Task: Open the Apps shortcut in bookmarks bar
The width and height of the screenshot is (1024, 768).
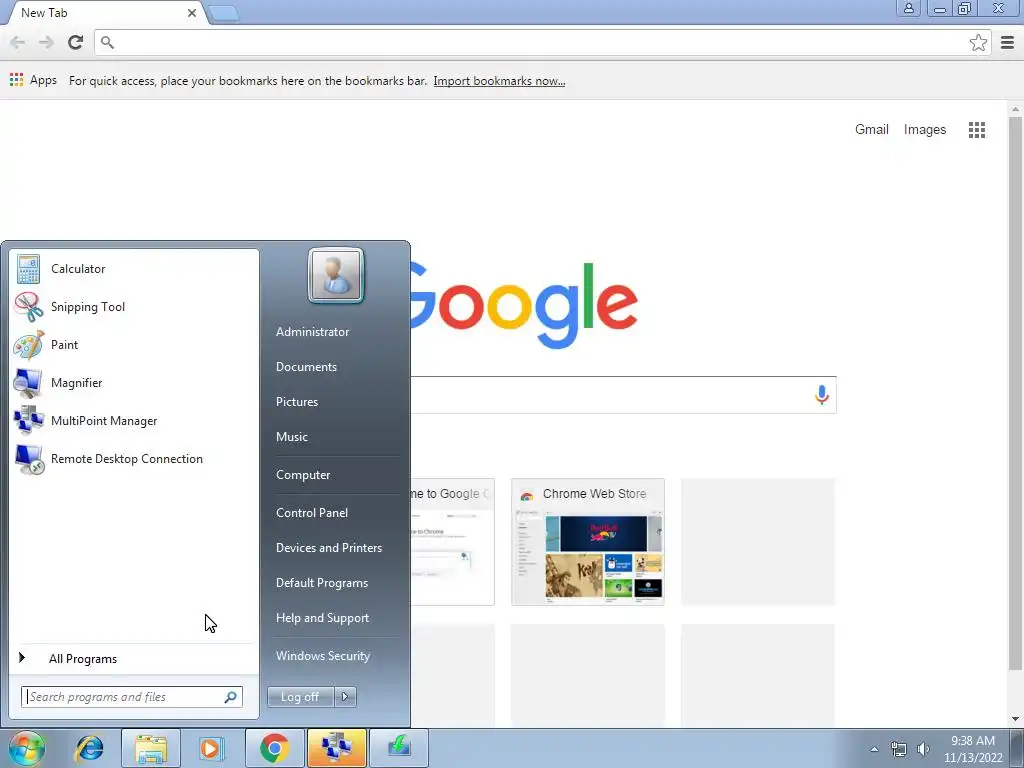Action: click(x=33, y=80)
